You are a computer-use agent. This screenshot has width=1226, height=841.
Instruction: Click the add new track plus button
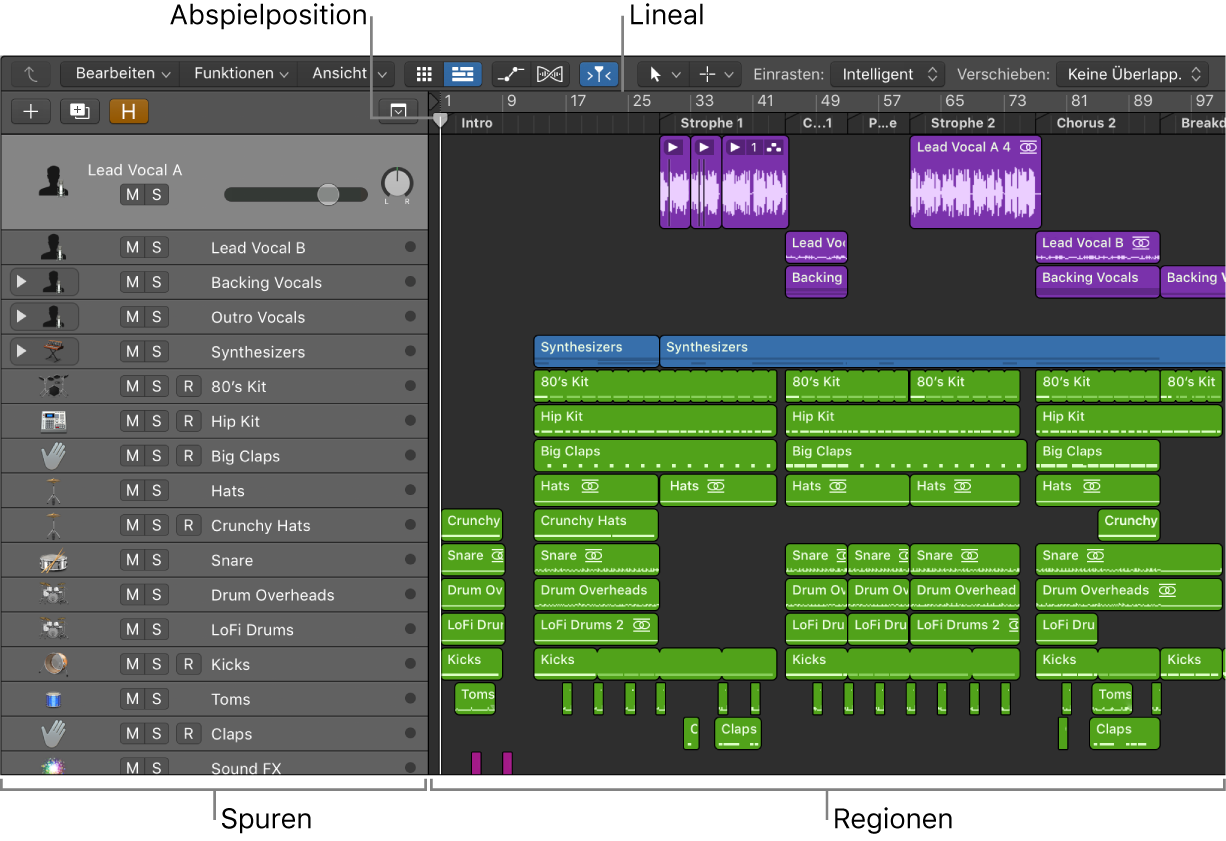[30, 111]
